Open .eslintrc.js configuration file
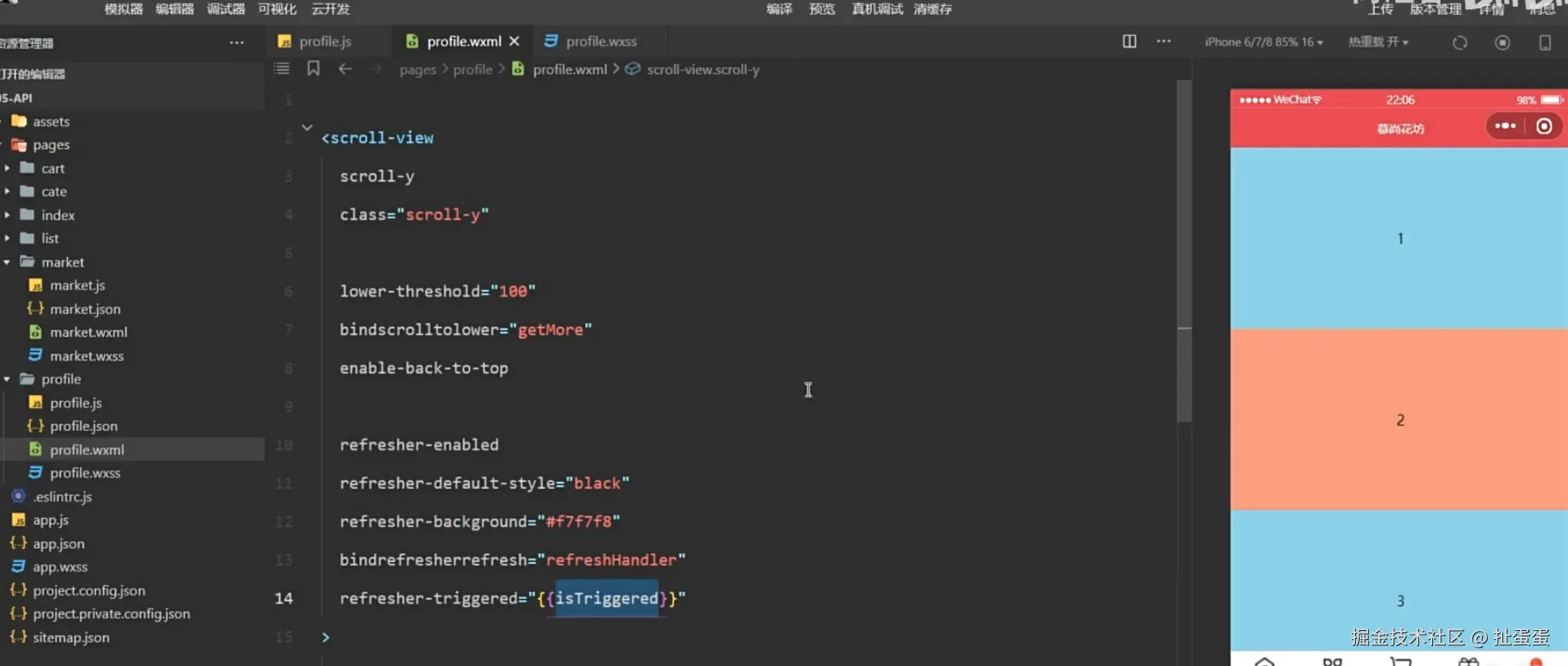Screen dimensions: 1568x666 pos(62,496)
